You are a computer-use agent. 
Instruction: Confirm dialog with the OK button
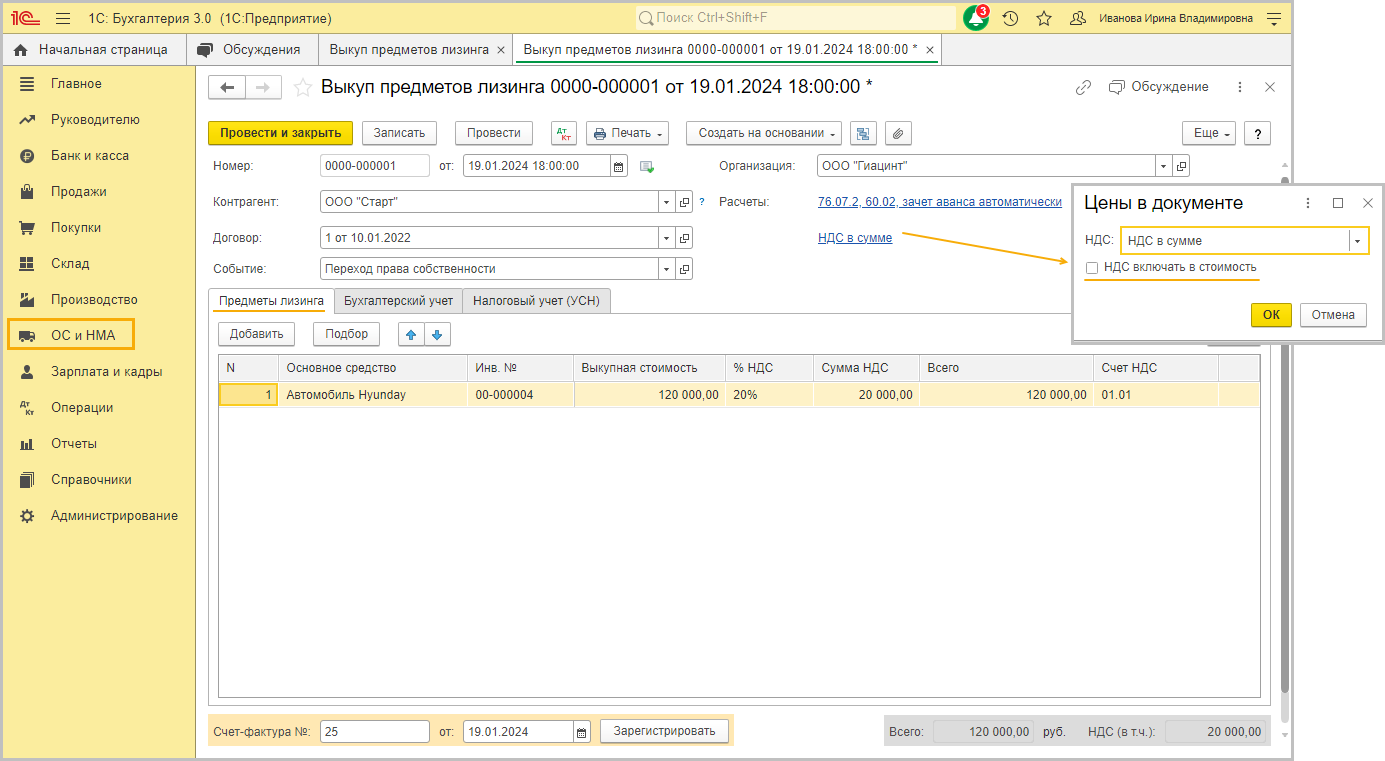coord(1271,315)
